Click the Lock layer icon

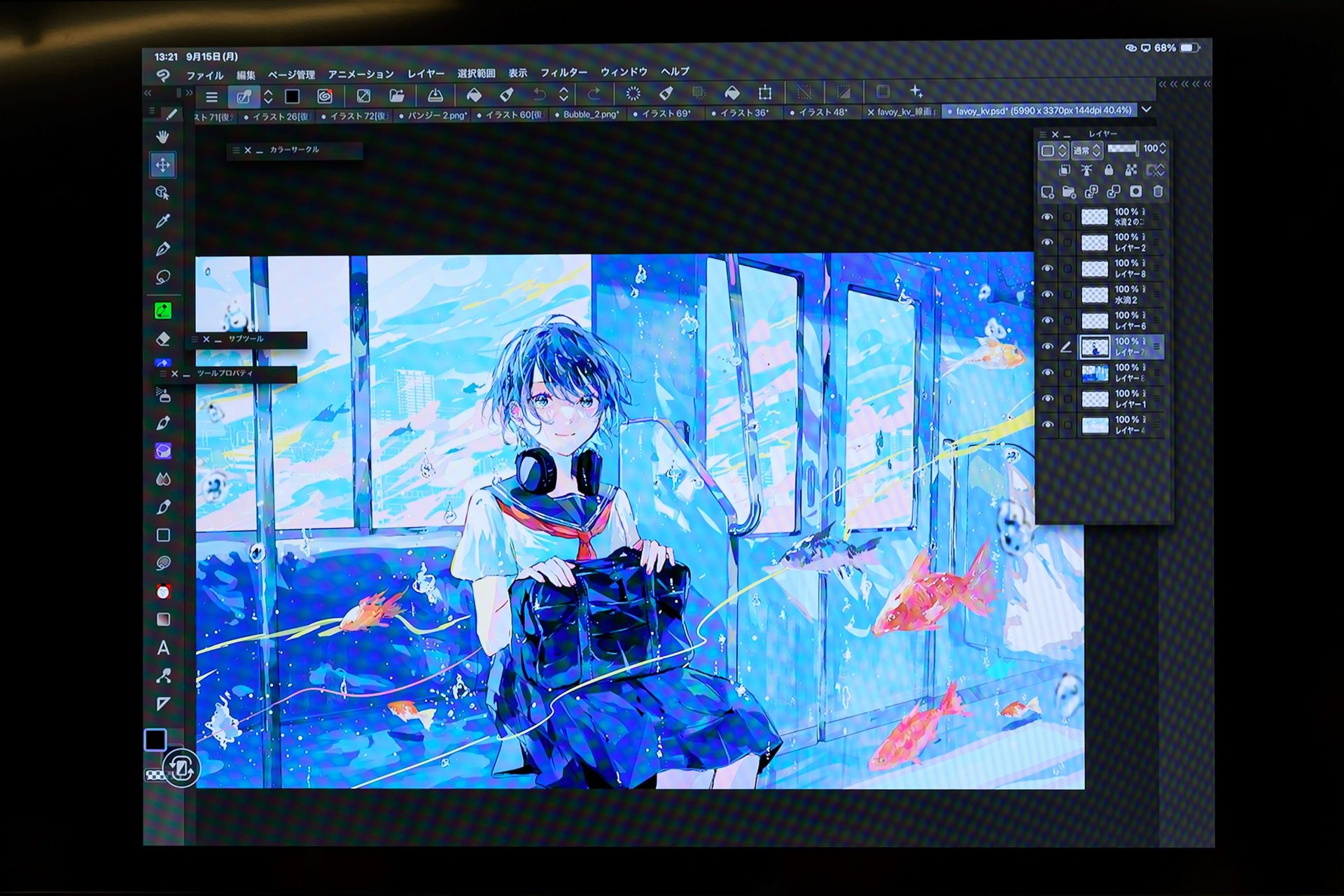[1108, 170]
